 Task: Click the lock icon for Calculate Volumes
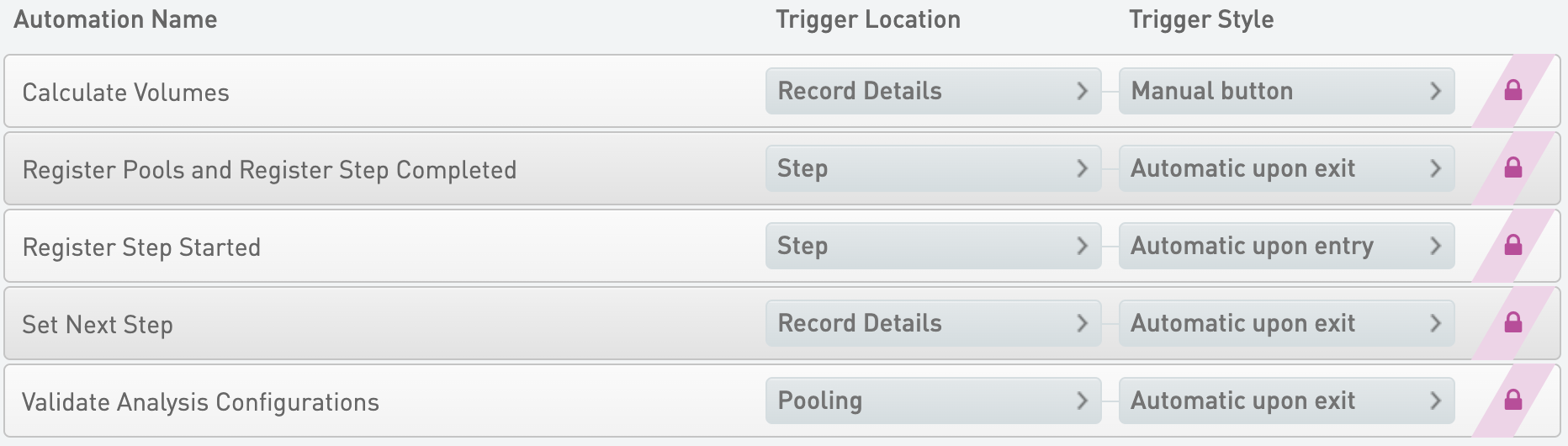pos(1513,90)
